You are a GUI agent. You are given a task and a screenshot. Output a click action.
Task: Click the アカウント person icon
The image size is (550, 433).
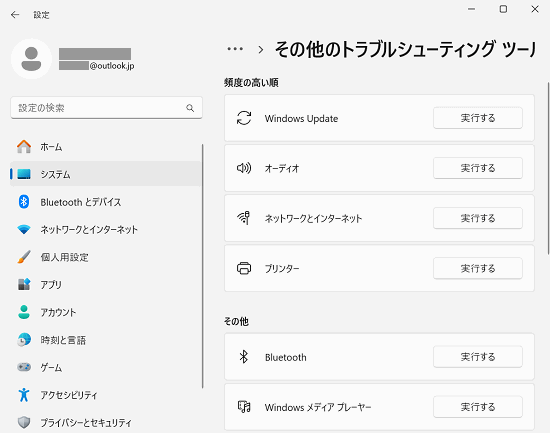click(24, 312)
